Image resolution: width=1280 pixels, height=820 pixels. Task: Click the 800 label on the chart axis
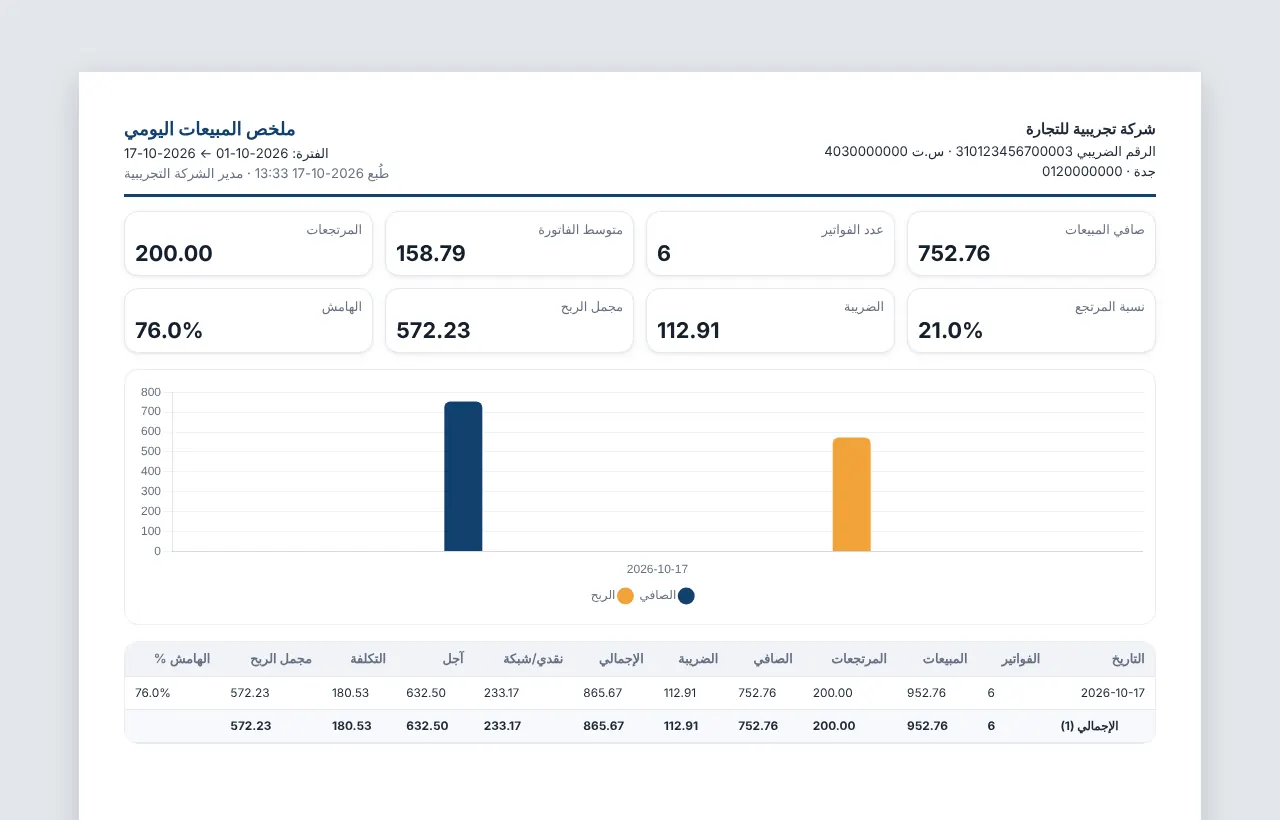coord(151,392)
